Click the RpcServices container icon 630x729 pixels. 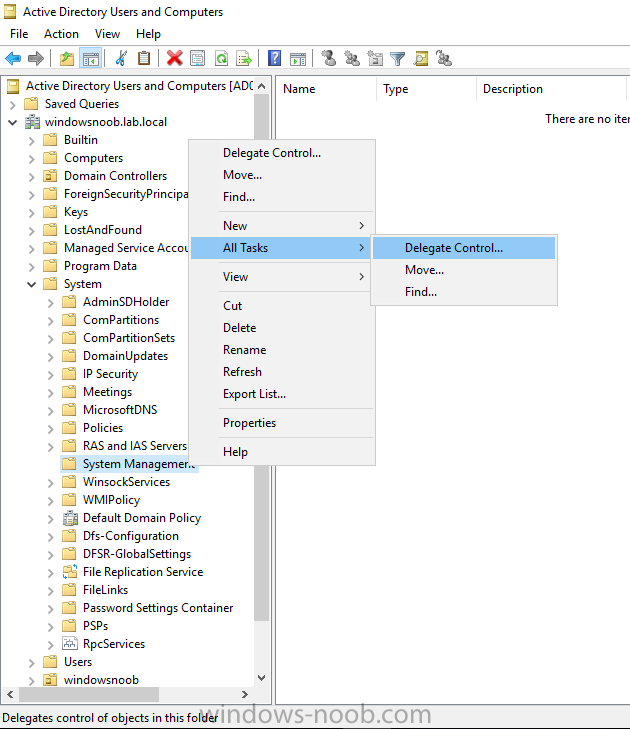tap(70, 644)
